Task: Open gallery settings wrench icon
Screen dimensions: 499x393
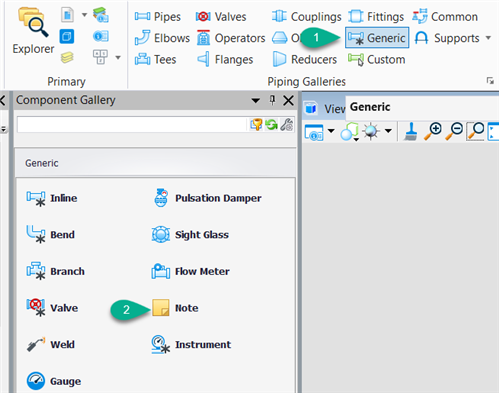Action: (287, 125)
